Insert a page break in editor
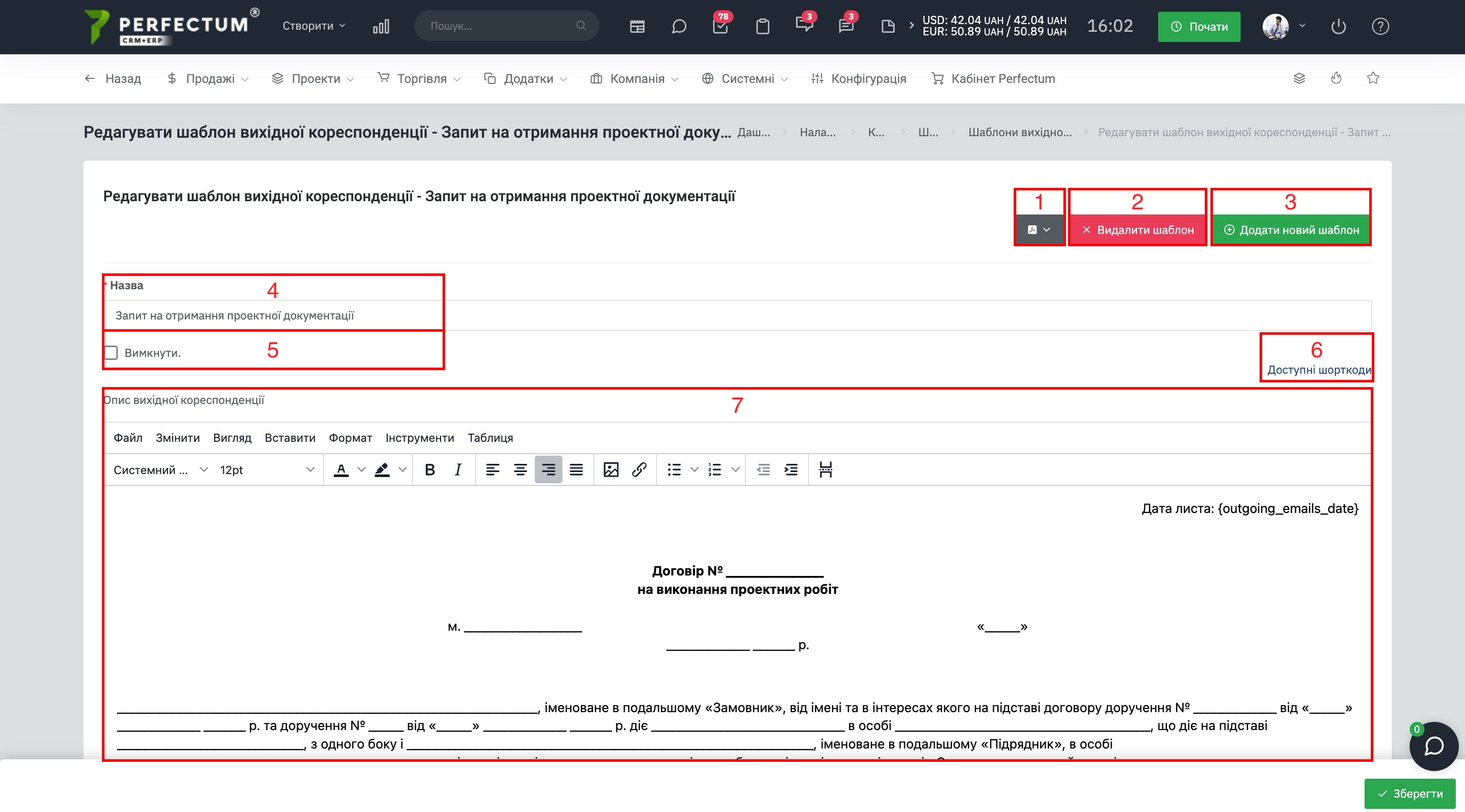1465x812 pixels. coord(825,469)
